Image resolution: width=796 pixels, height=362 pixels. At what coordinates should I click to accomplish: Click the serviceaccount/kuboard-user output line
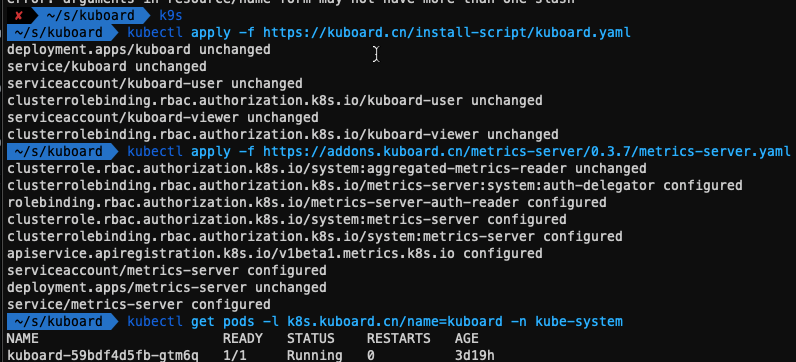155,84
